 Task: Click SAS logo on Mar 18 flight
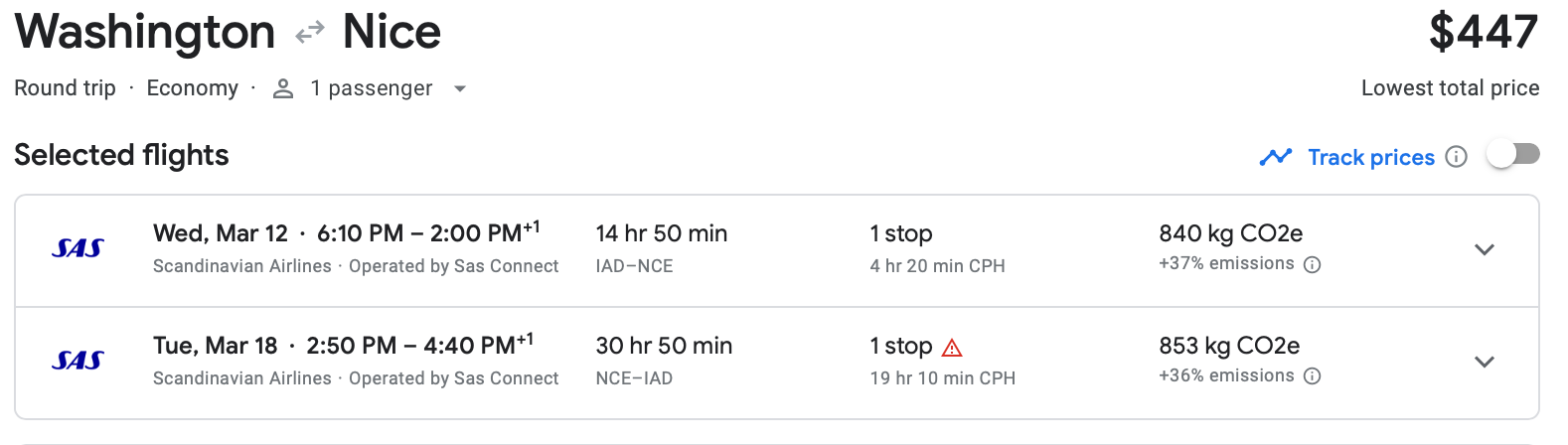tap(78, 361)
